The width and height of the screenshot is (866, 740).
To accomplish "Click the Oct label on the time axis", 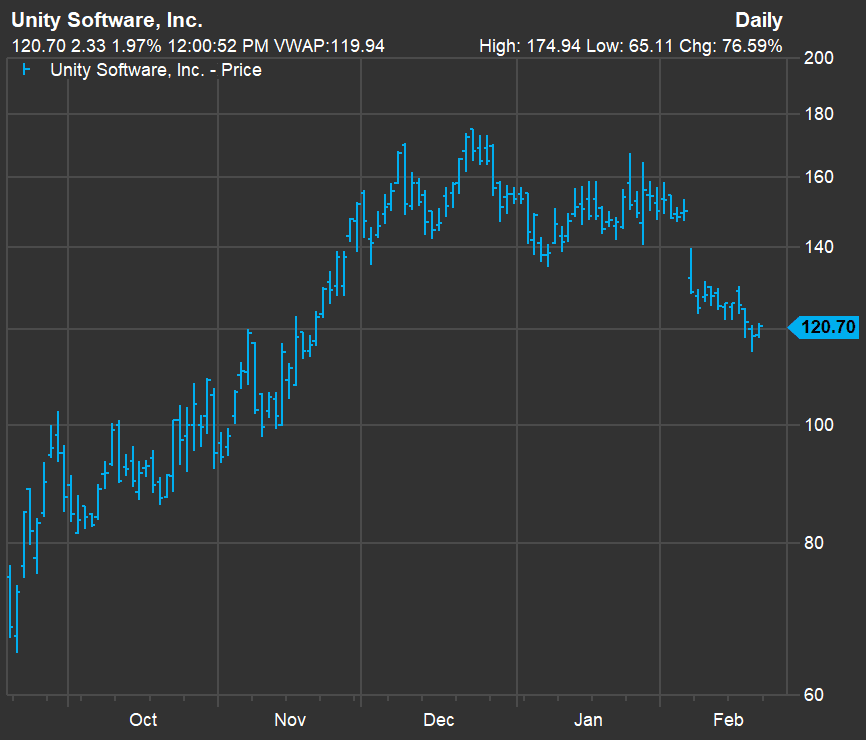I will pyautogui.click(x=143, y=720).
